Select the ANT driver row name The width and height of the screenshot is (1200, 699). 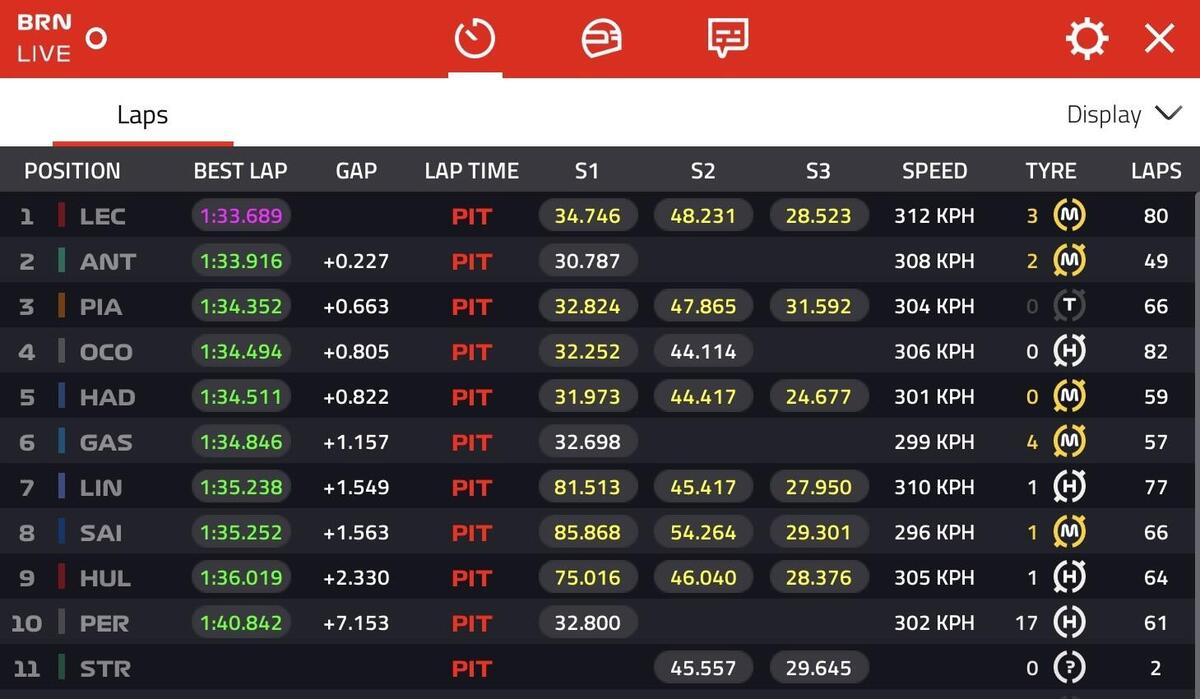click(x=107, y=261)
